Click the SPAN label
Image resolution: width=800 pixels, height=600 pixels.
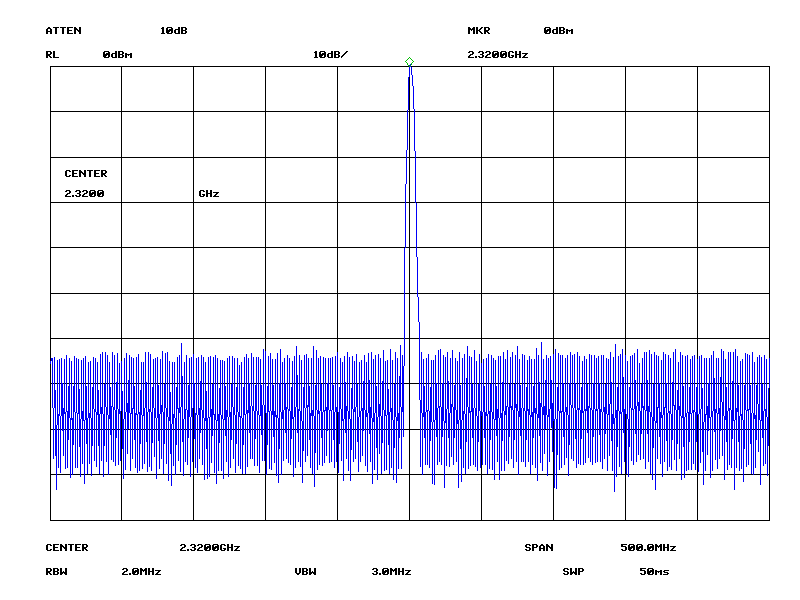539,547
